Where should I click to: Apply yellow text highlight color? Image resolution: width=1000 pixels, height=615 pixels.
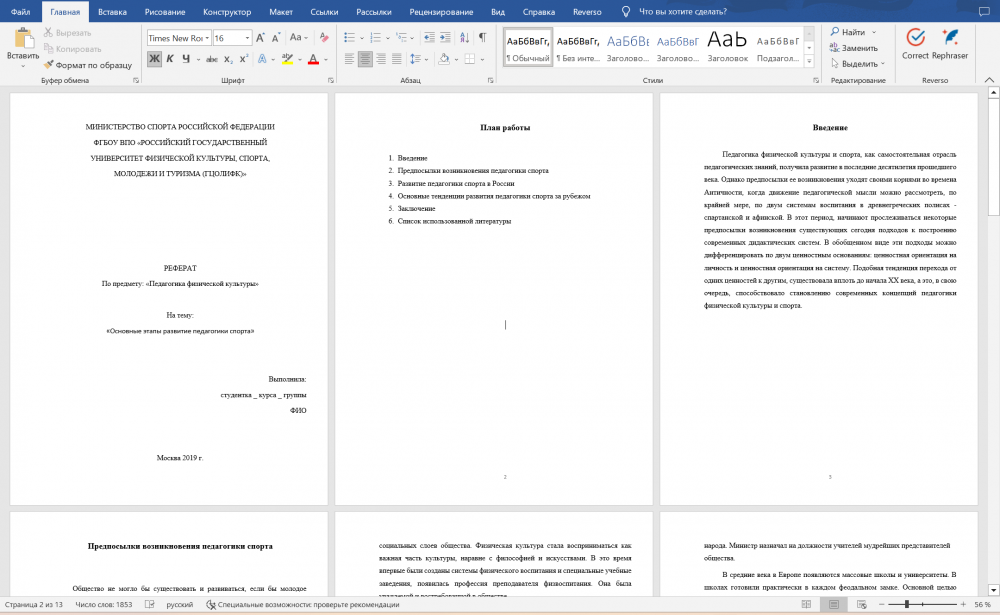[288, 59]
